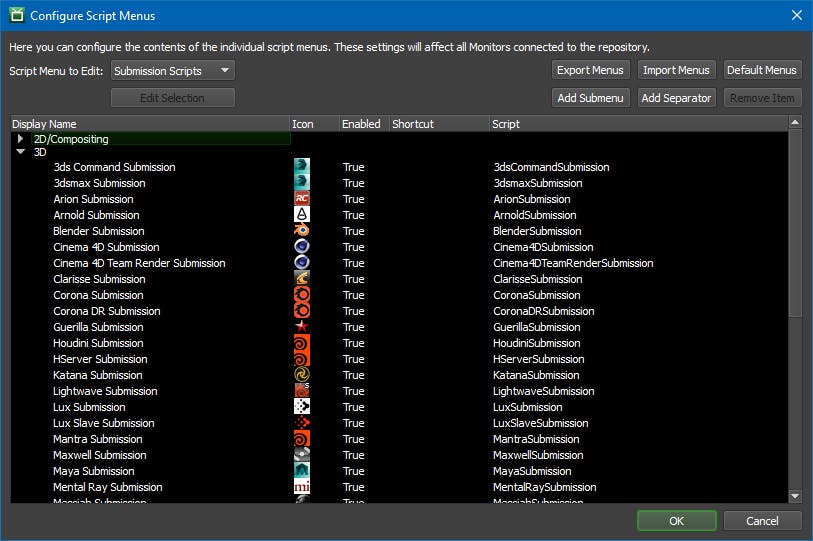The image size is (813, 541).
Task: Click the Cinema 4D Submission icon
Action: 302,246
